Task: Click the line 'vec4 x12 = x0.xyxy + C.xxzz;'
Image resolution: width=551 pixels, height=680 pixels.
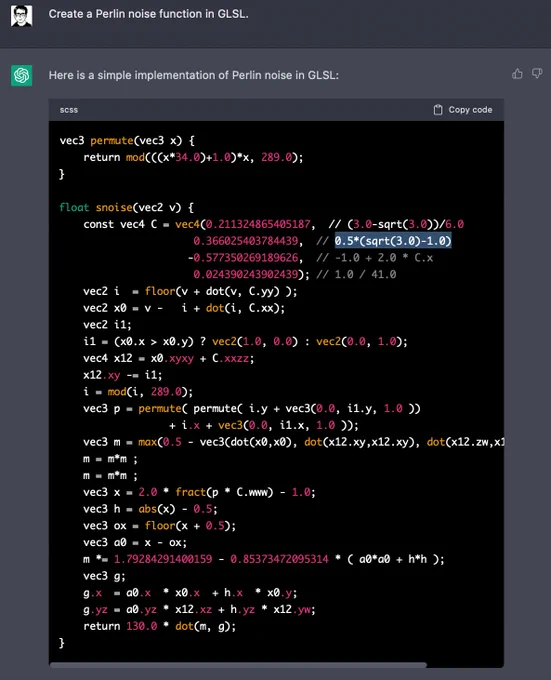Action: 169,358
